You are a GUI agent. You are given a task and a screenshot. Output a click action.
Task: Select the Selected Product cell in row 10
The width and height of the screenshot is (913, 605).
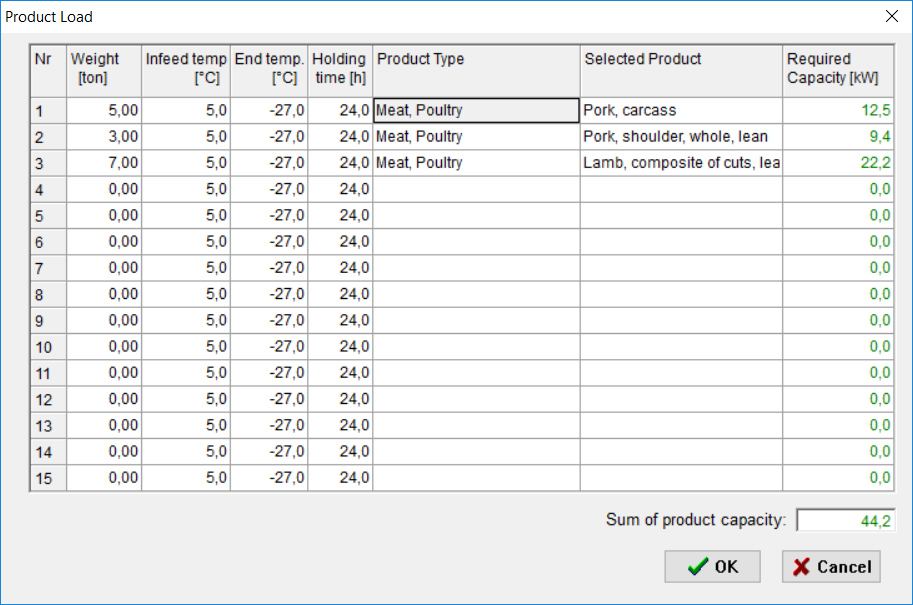tap(681, 346)
